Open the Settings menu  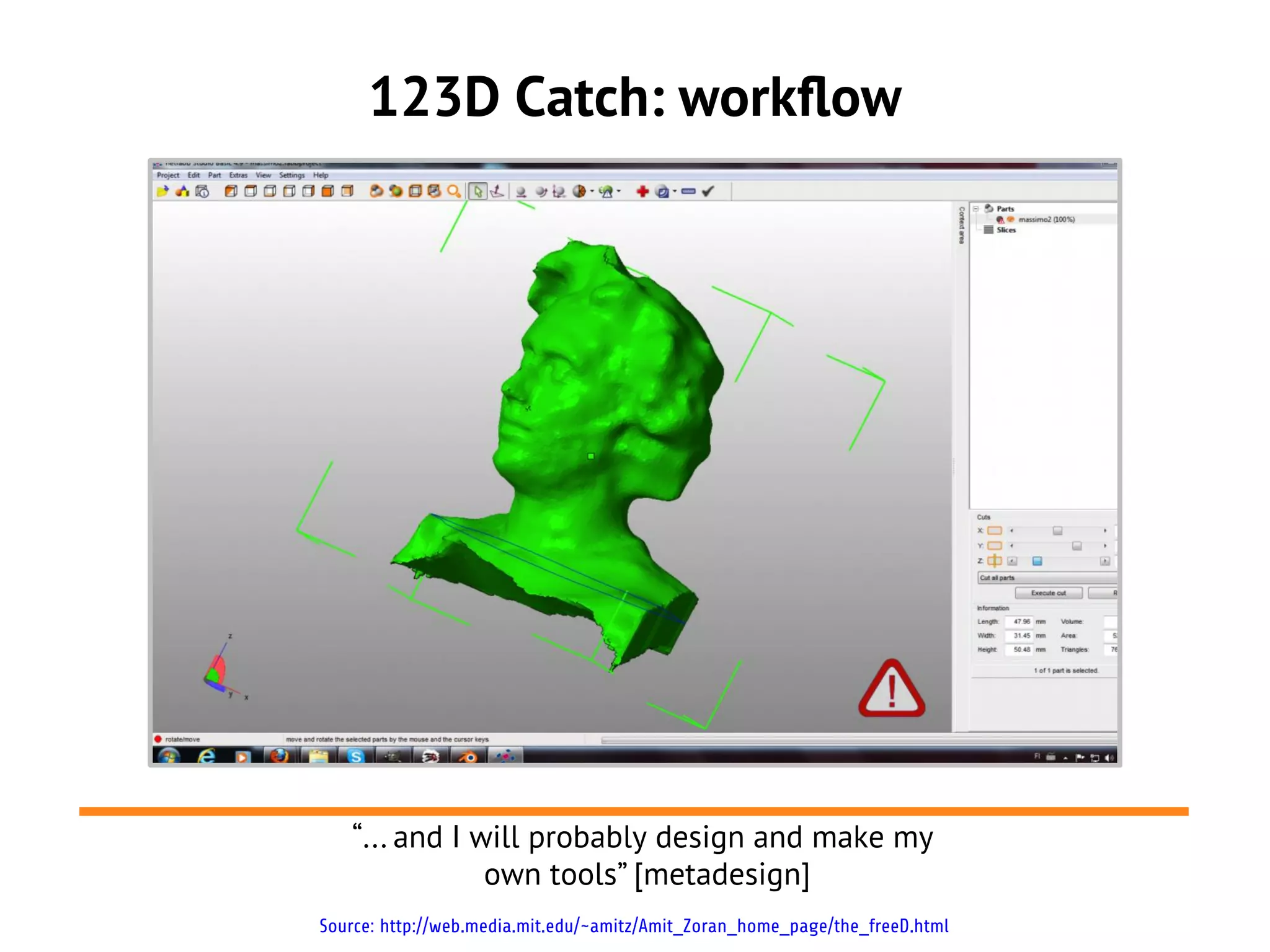292,175
